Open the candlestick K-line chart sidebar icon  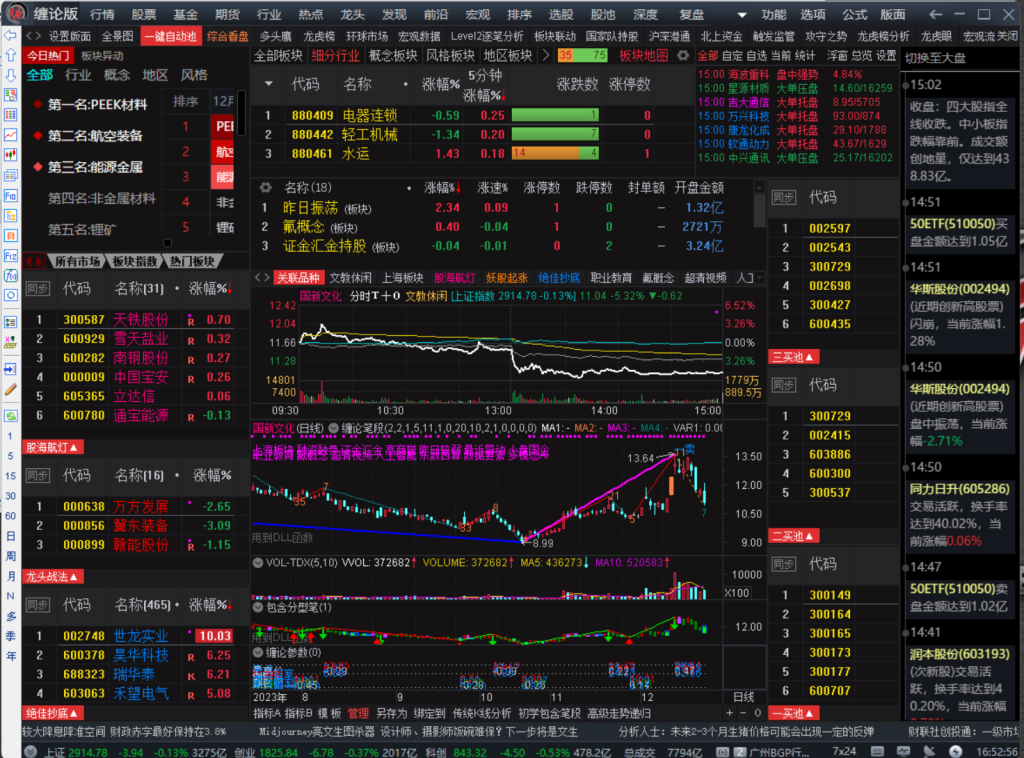(x=10, y=155)
